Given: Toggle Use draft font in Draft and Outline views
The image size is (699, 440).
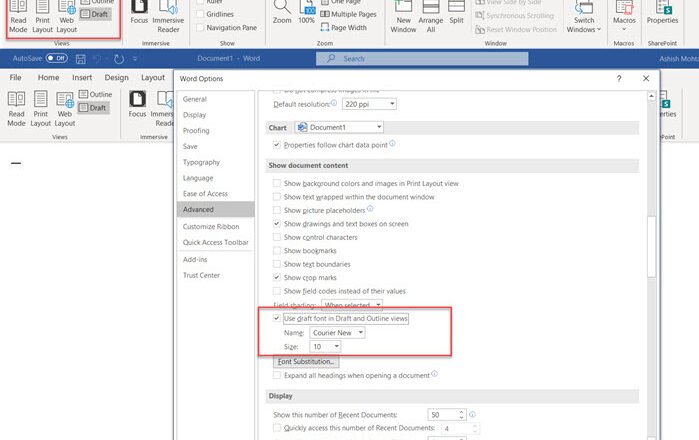Looking at the screenshot, I should click(276, 318).
